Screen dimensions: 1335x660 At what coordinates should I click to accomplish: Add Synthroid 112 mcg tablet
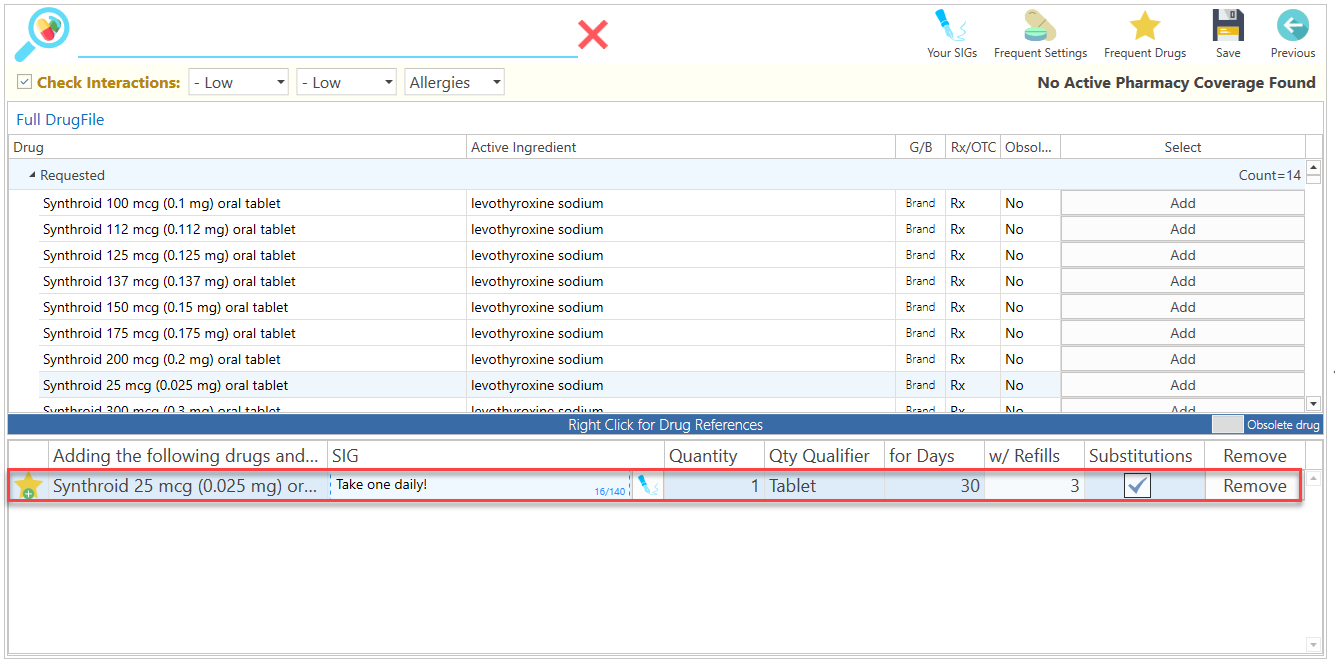pos(1183,229)
